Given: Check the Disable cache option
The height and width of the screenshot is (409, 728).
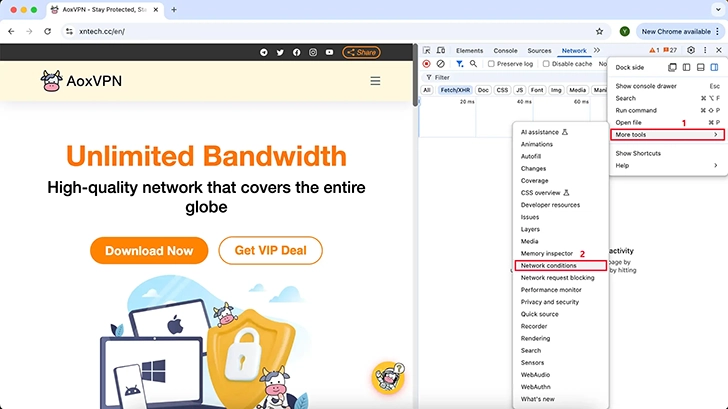Looking at the screenshot, I should pos(546,63).
